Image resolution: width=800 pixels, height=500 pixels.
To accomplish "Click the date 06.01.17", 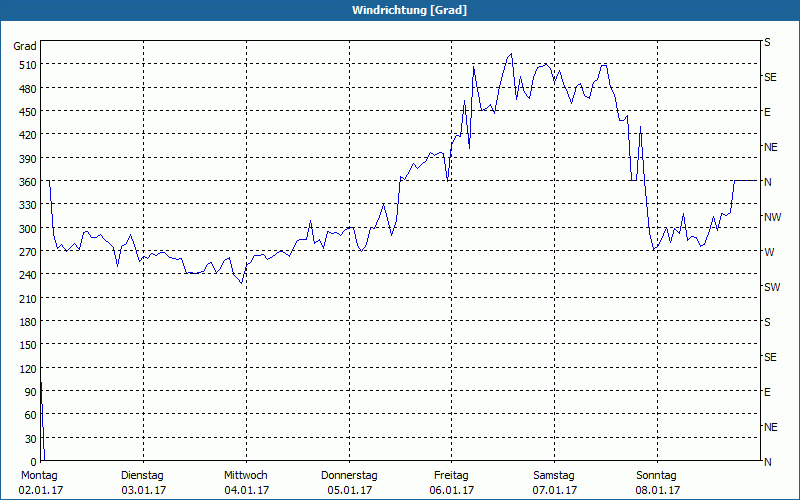I will pos(452,490).
